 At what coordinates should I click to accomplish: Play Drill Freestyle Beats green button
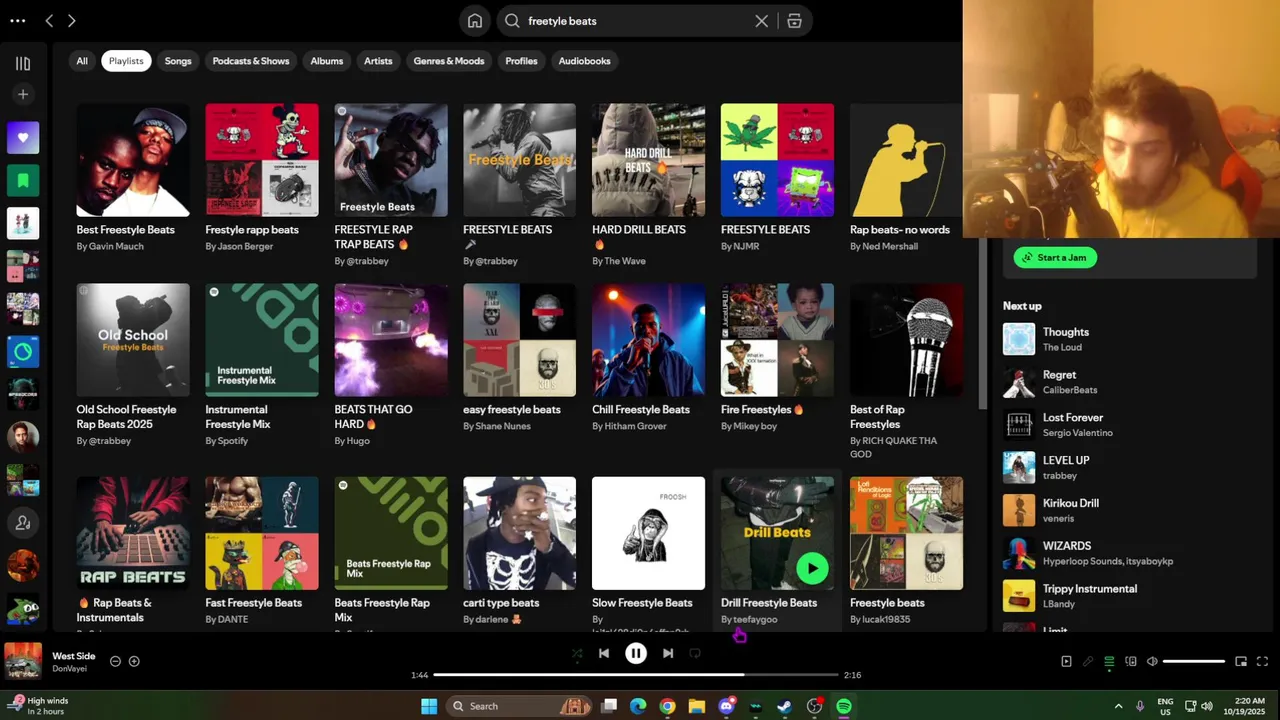[812, 568]
